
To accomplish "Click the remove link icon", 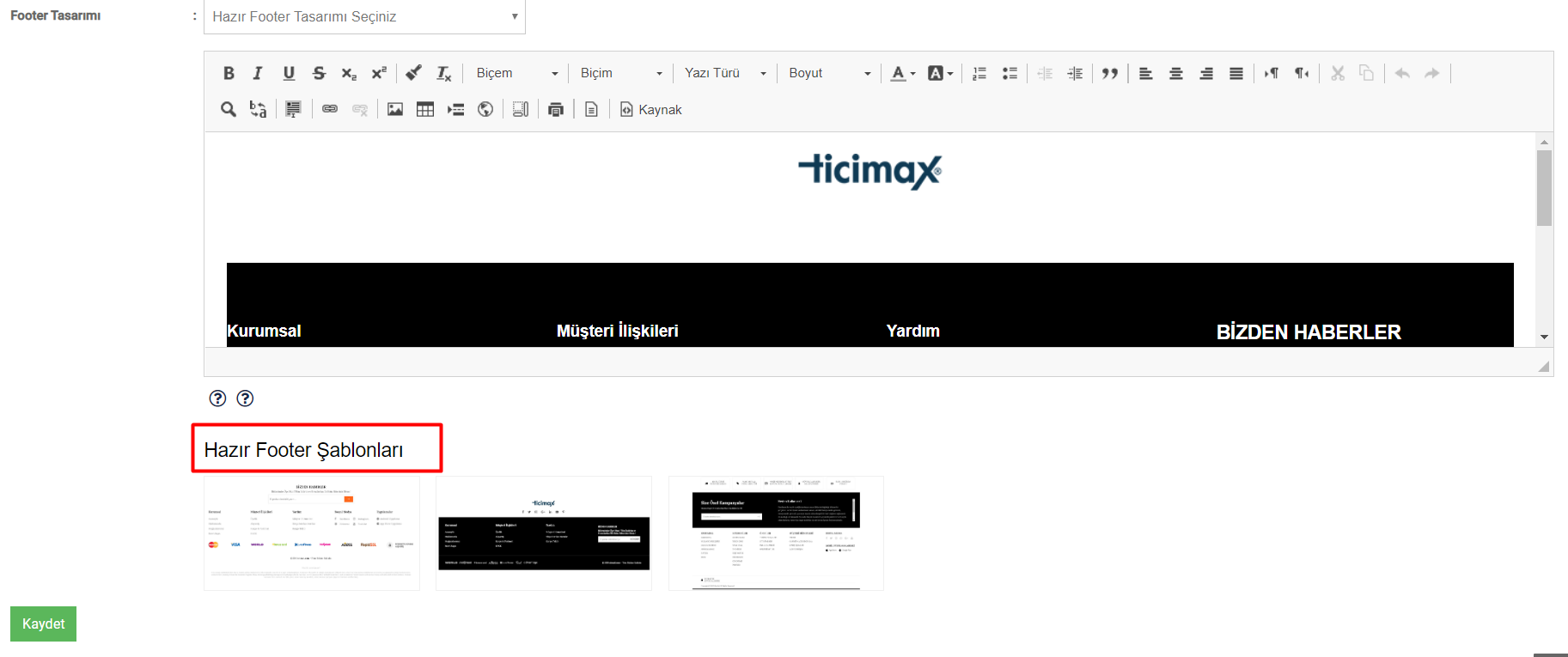I will coord(360,109).
